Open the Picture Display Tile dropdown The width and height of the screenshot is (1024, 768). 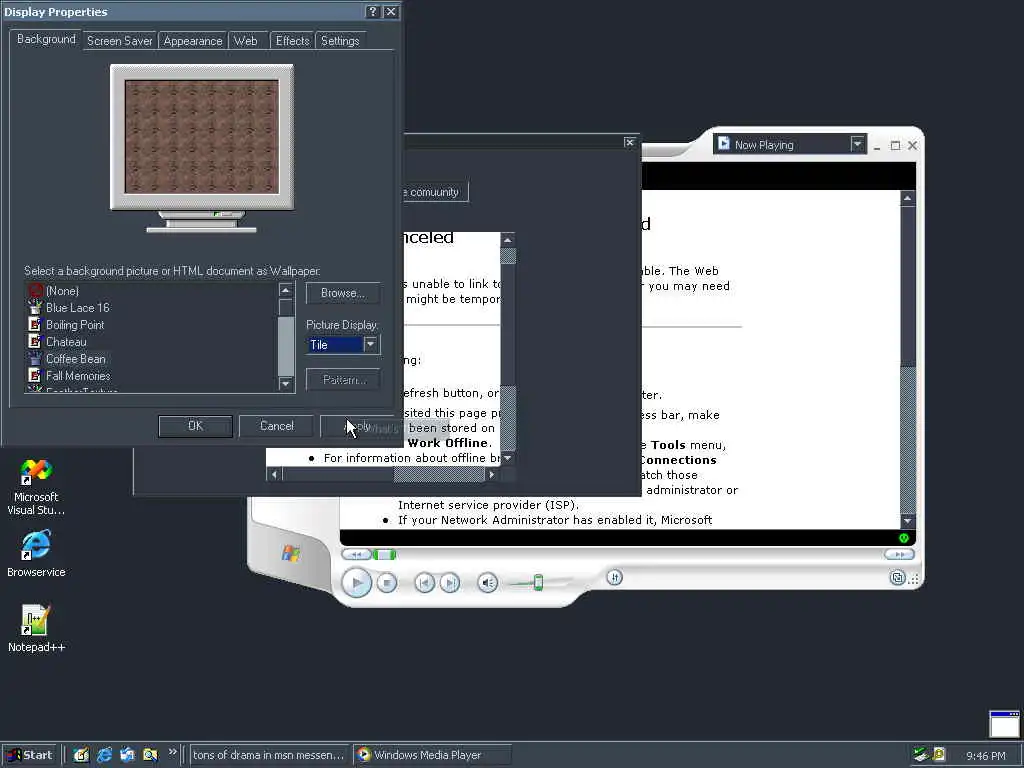pyautogui.click(x=370, y=344)
